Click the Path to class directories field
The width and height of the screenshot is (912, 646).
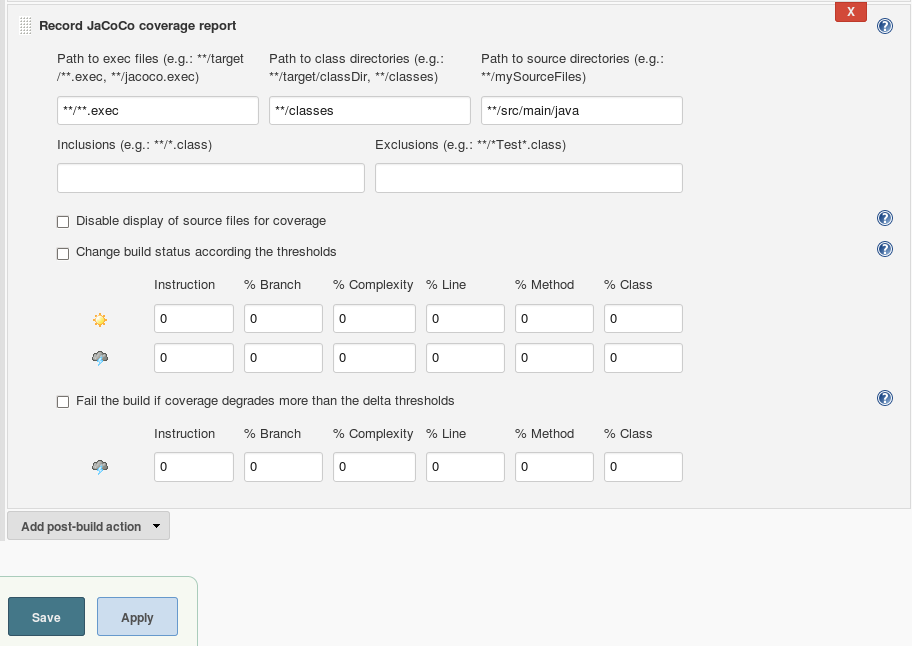[x=369, y=111]
